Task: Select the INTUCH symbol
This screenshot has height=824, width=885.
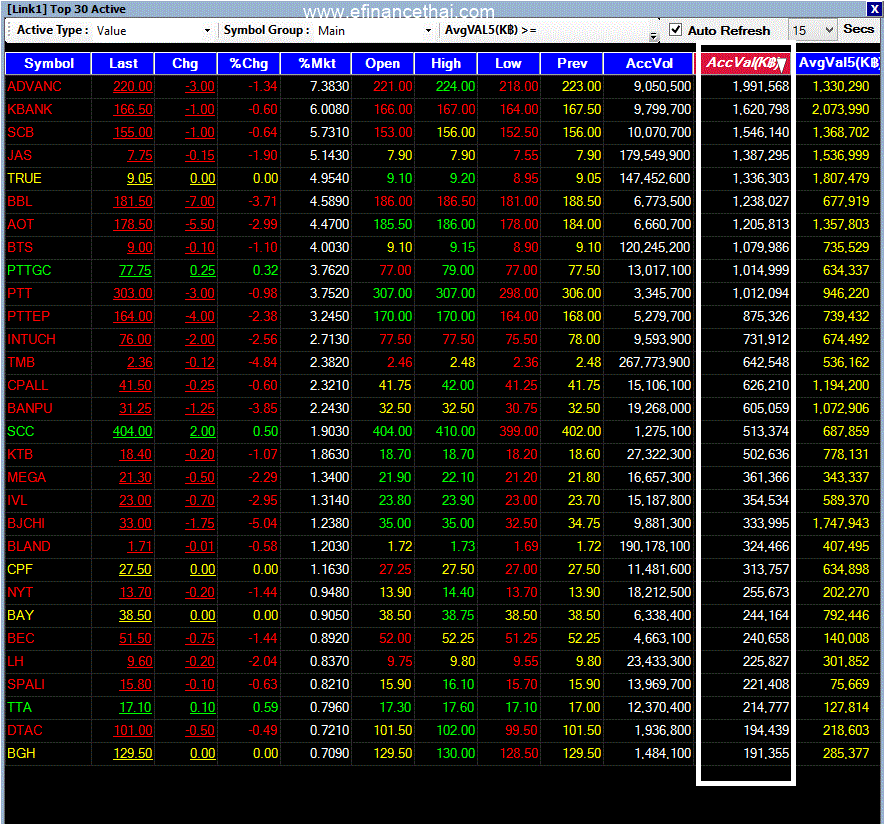Action: (31, 339)
